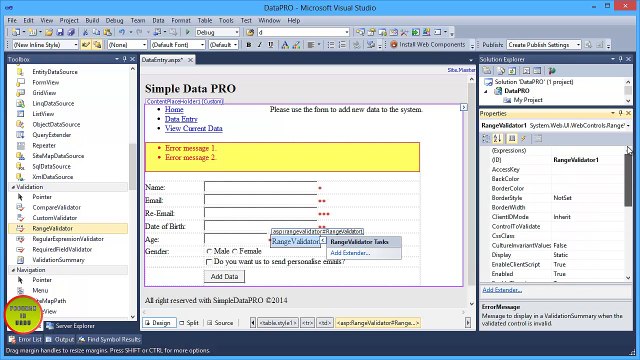Image resolution: width=640 pixels, height=360 pixels.
Task: Open the Default Font dropdown
Action: [202, 45]
